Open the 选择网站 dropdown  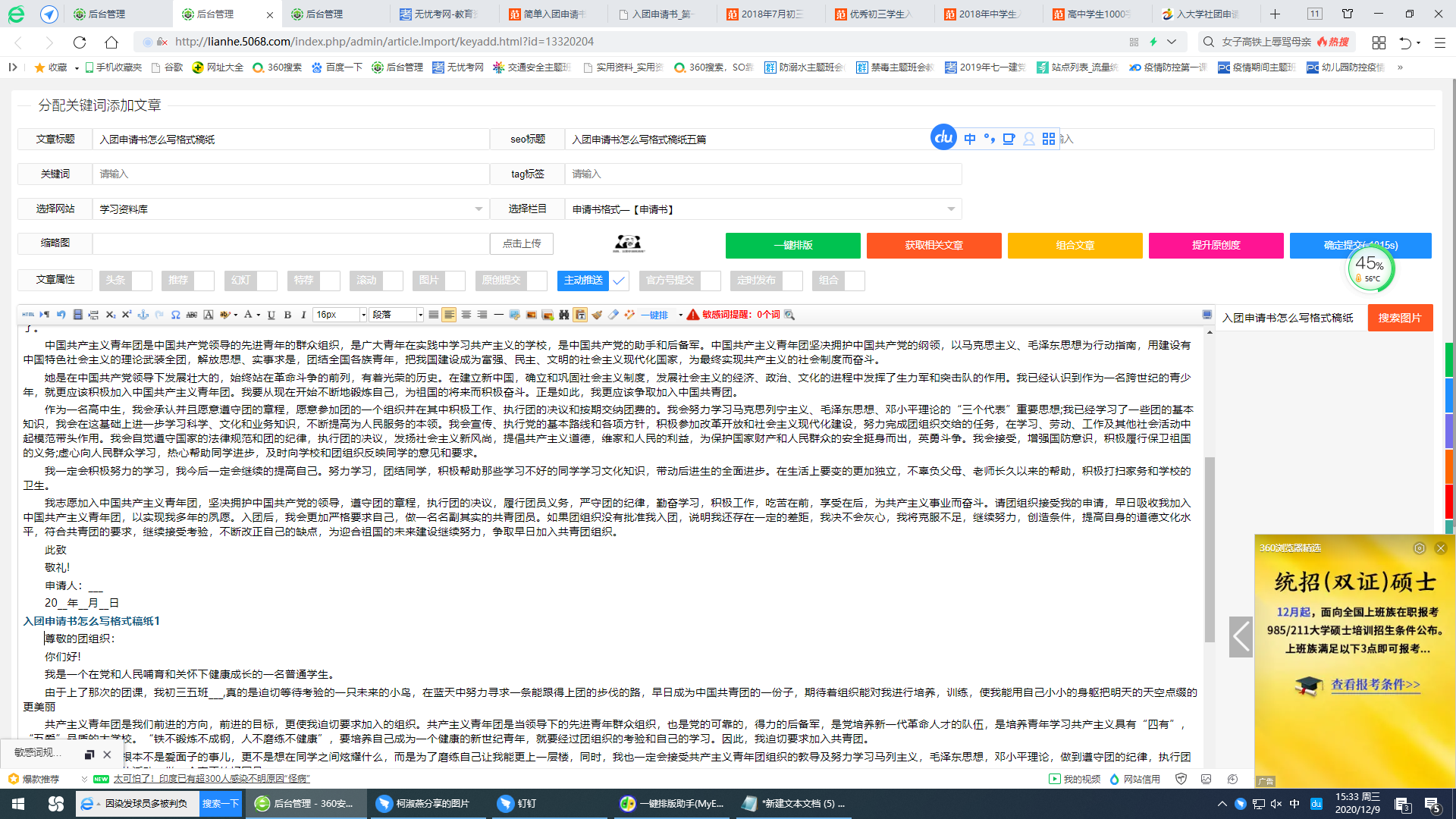pyautogui.click(x=290, y=209)
